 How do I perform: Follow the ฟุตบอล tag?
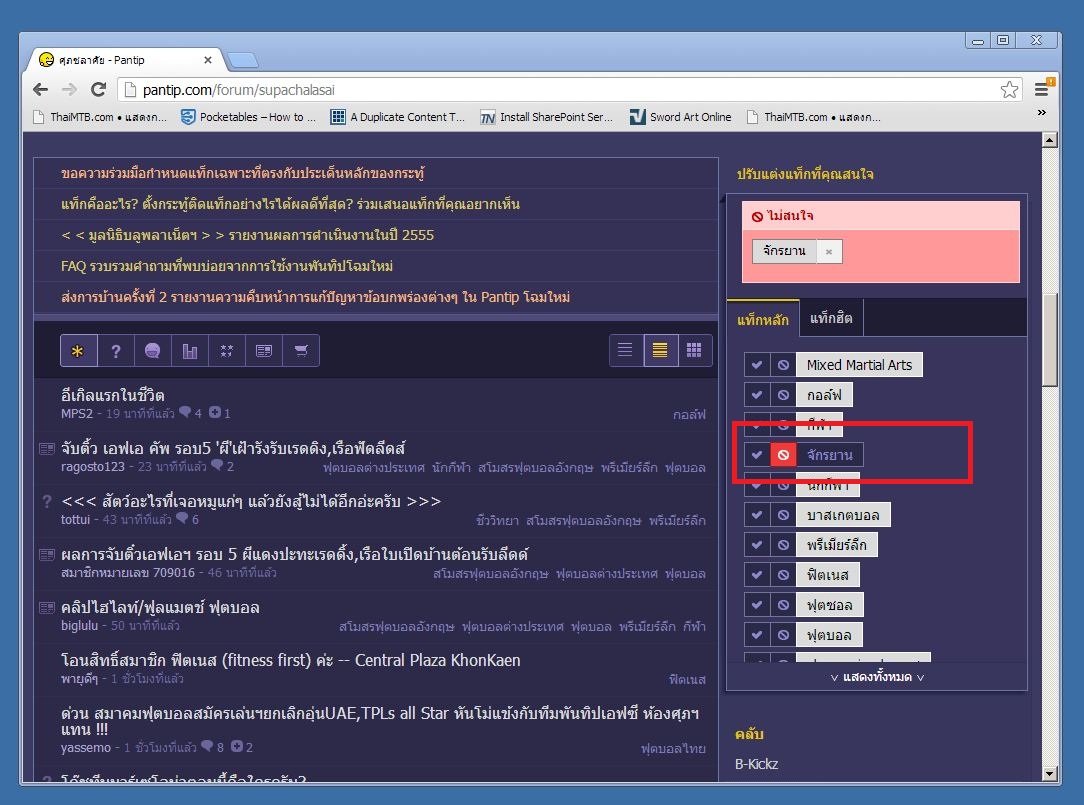(757, 634)
